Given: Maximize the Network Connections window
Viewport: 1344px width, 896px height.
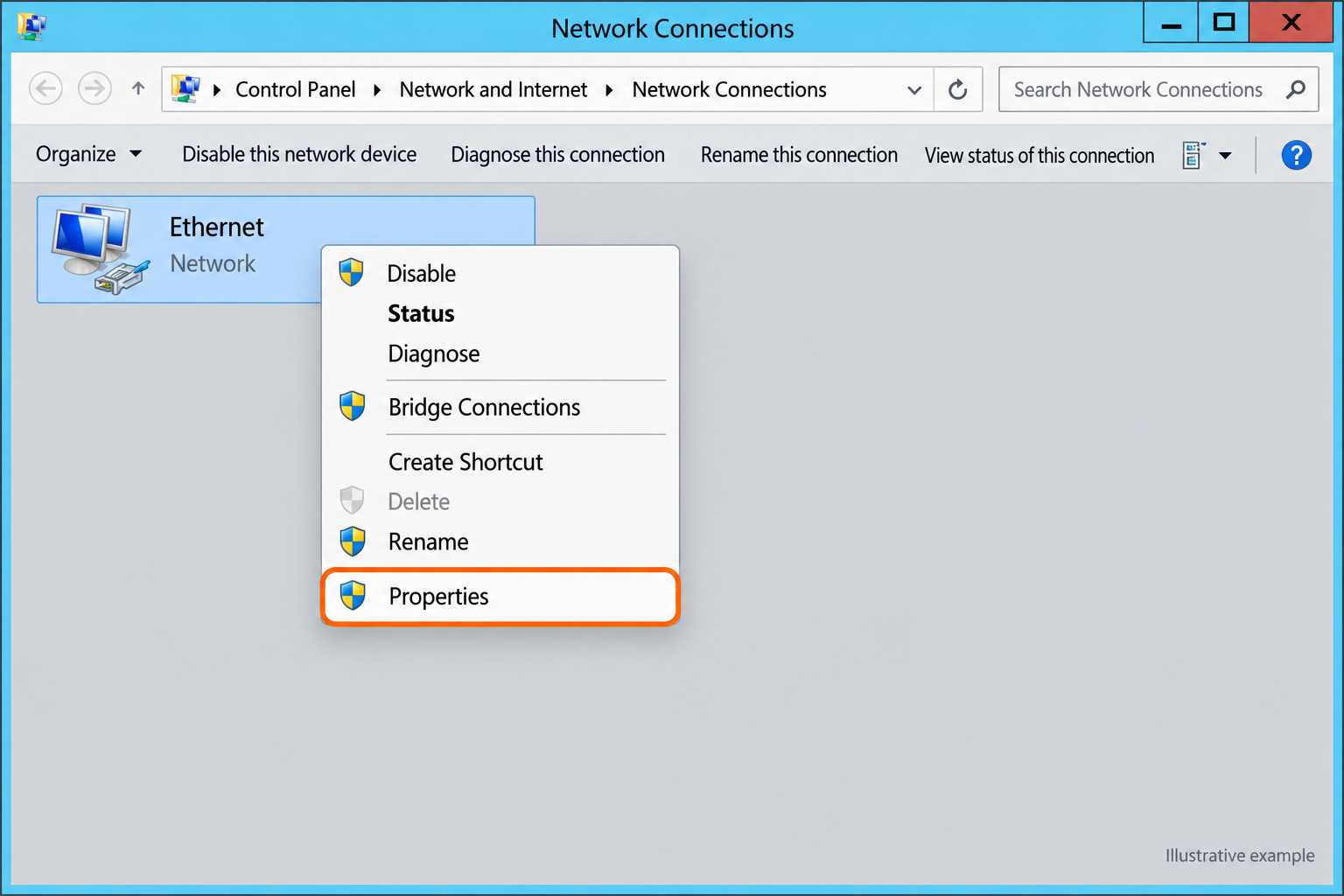Looking at the screenshot, I should coord(1224,23).
